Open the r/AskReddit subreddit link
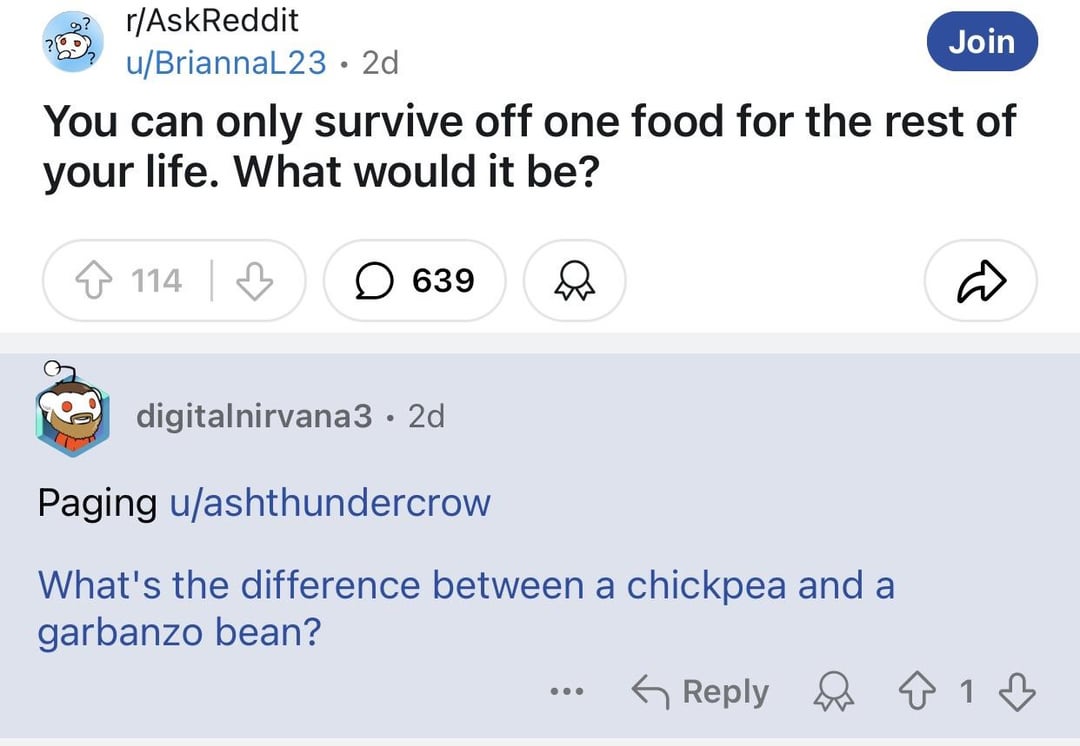The height and width of the screenshot is (746, 1080). pos(212,20)
